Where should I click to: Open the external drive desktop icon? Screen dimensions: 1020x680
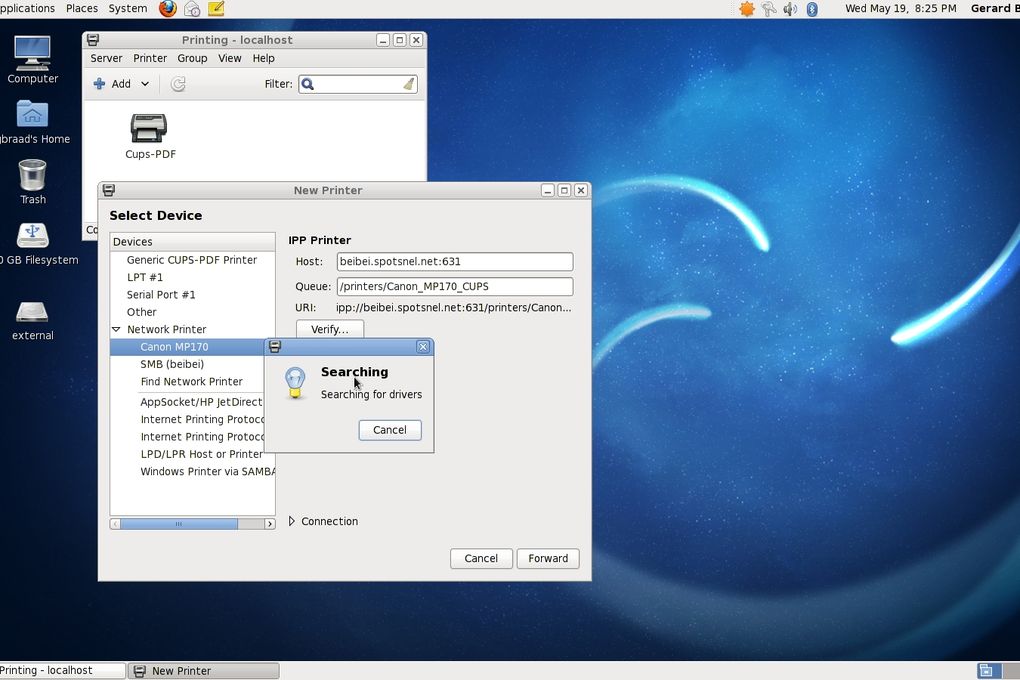pyautogui.click(x=33, y=320)
